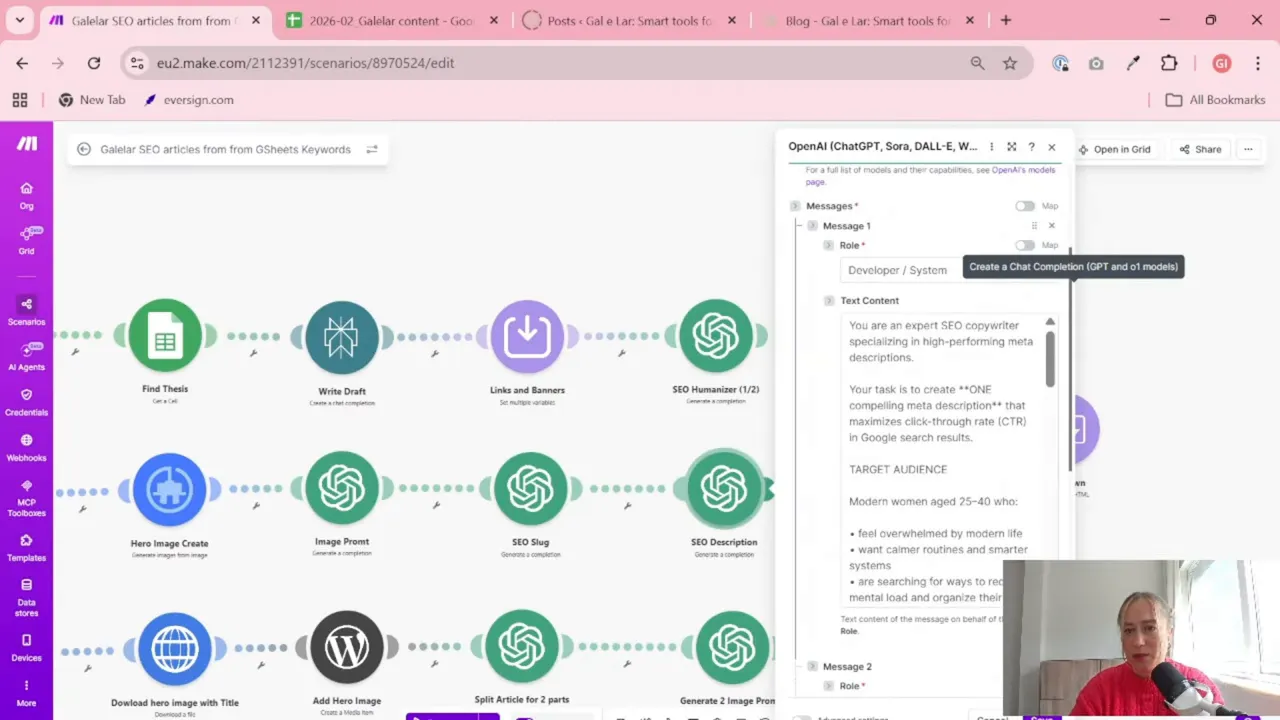Image resolution: width=1280 pixels, height=720 pixels.
Task: Toggle Map switch for Role
Action: [x=1025, y=245]
